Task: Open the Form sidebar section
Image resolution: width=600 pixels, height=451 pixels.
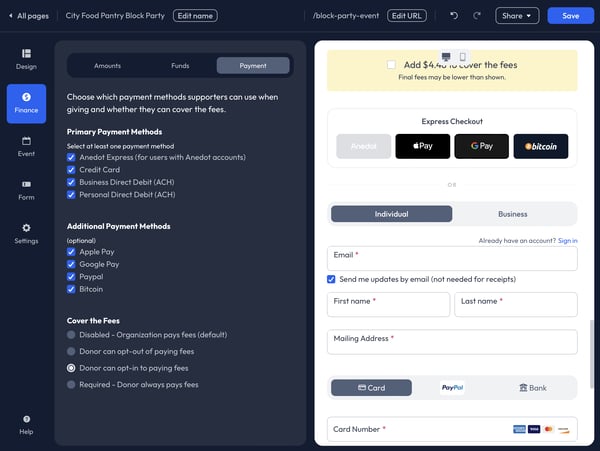Action: click(x=26, y=190)
